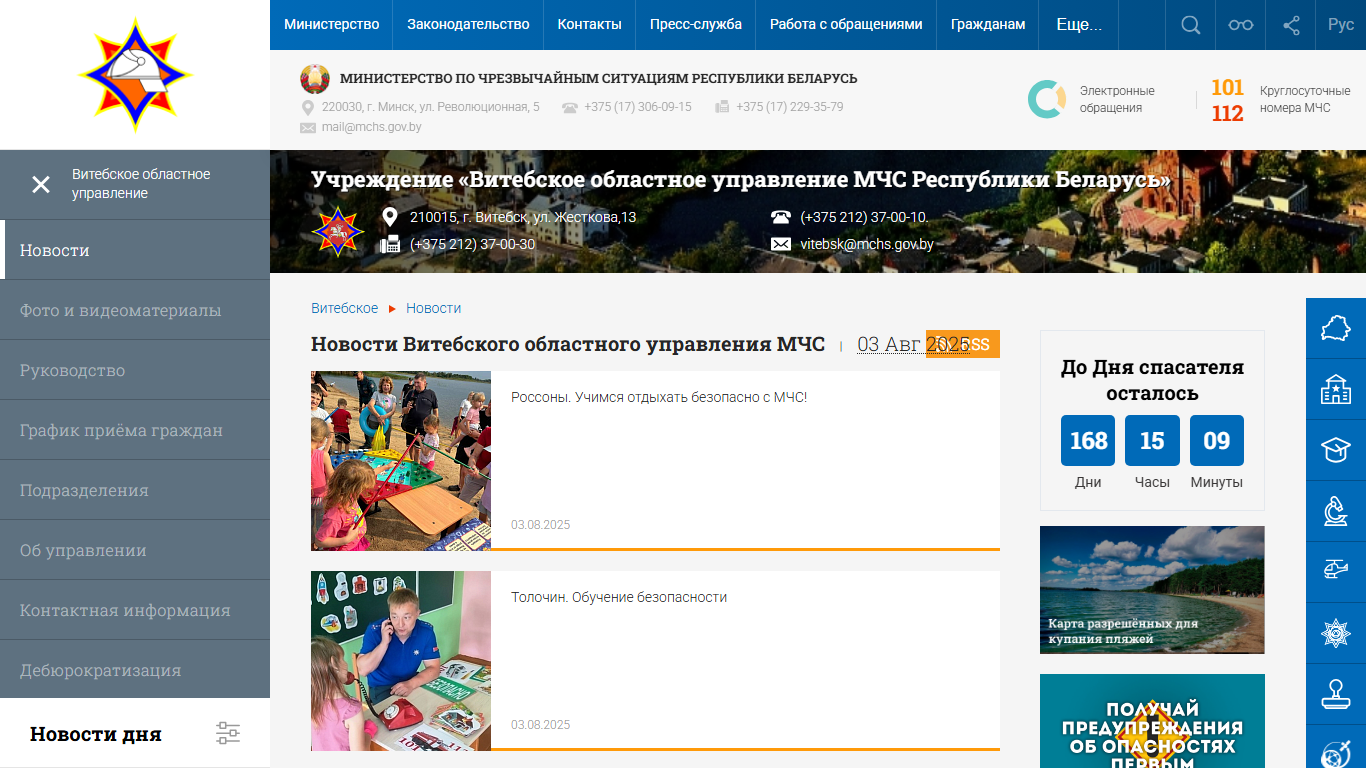Open the Министерство menu
The image size is (1366, 768).
point(331,25)
